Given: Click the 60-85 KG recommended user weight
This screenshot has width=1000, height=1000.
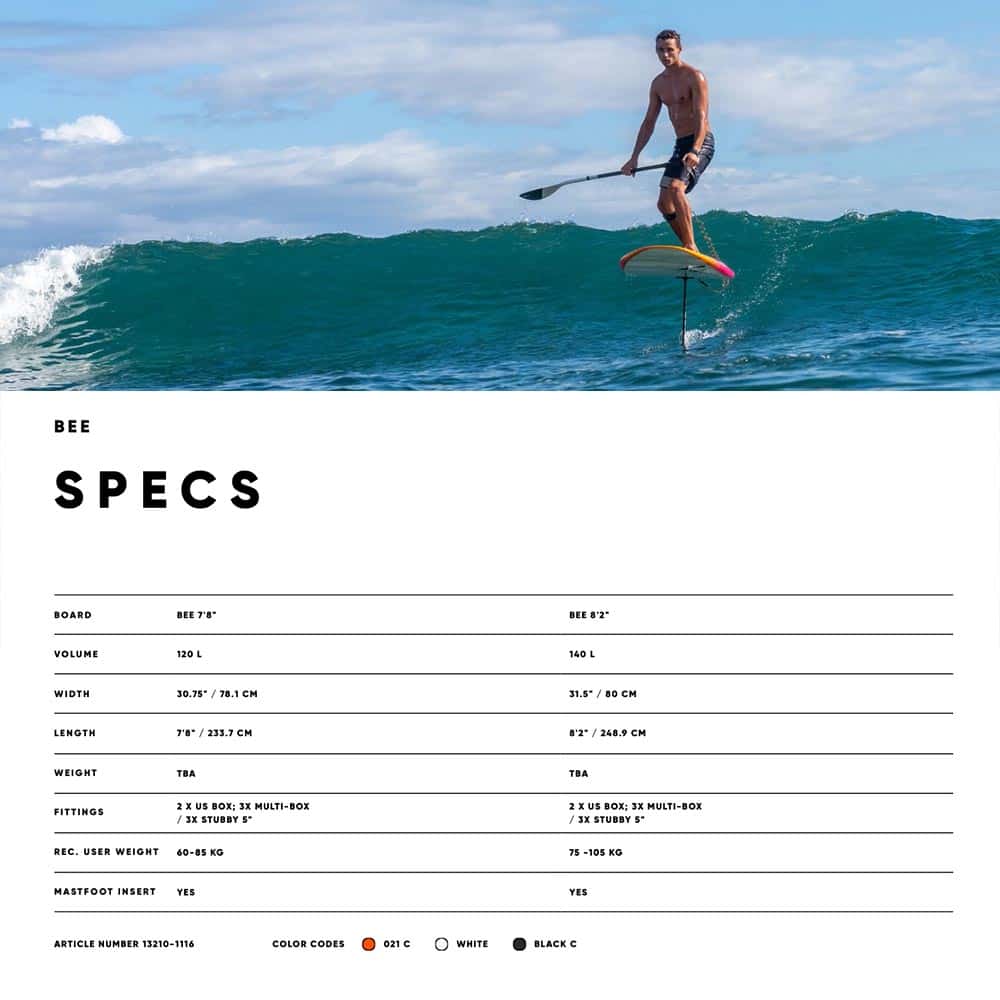Looking at the screenshot, I should click(x=200, y=853).
